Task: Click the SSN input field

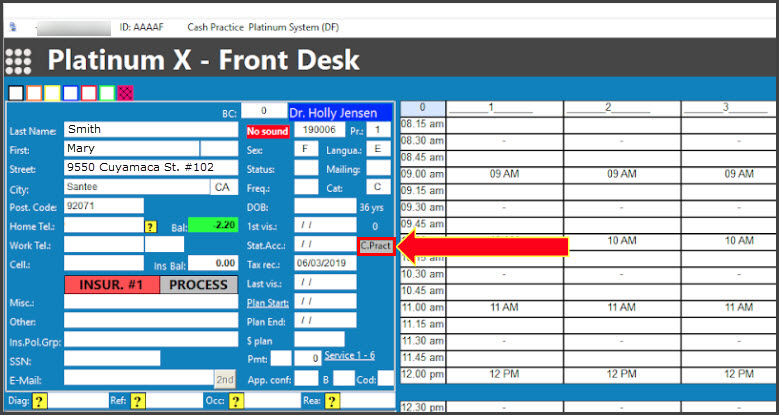Action: point(112,358)
